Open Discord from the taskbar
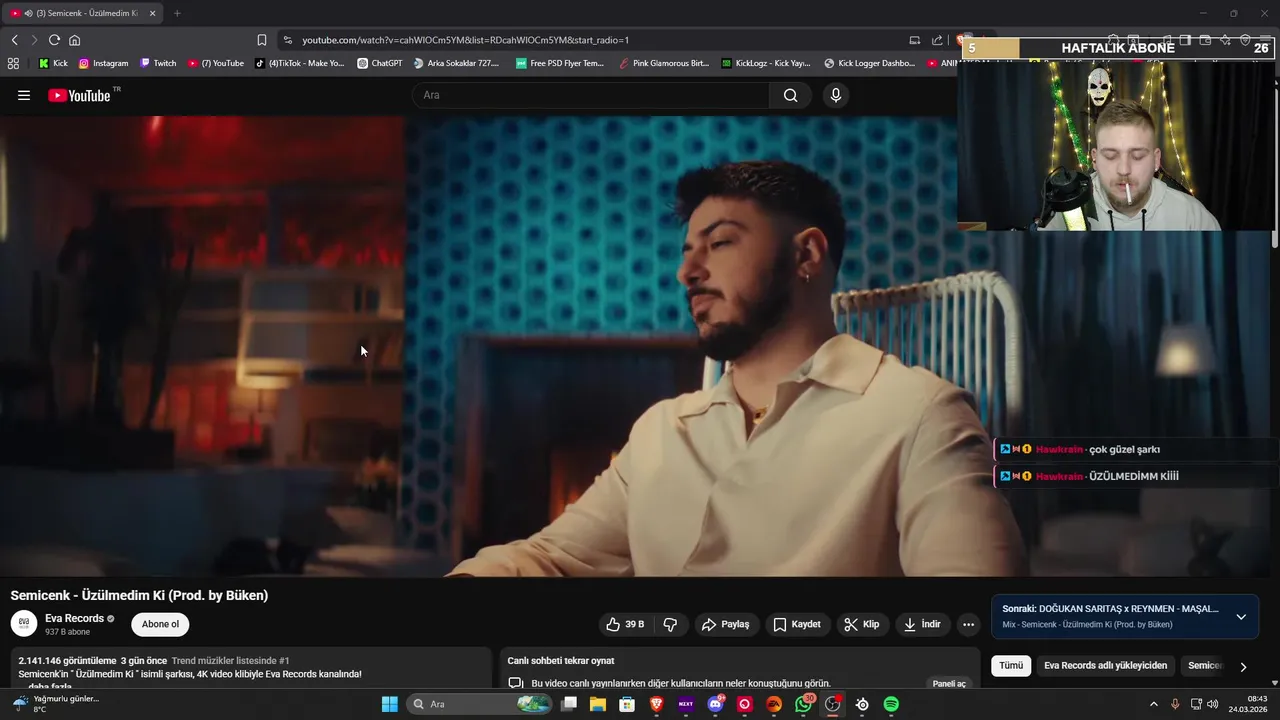The image size is (1280, 720). pos(715,704)
